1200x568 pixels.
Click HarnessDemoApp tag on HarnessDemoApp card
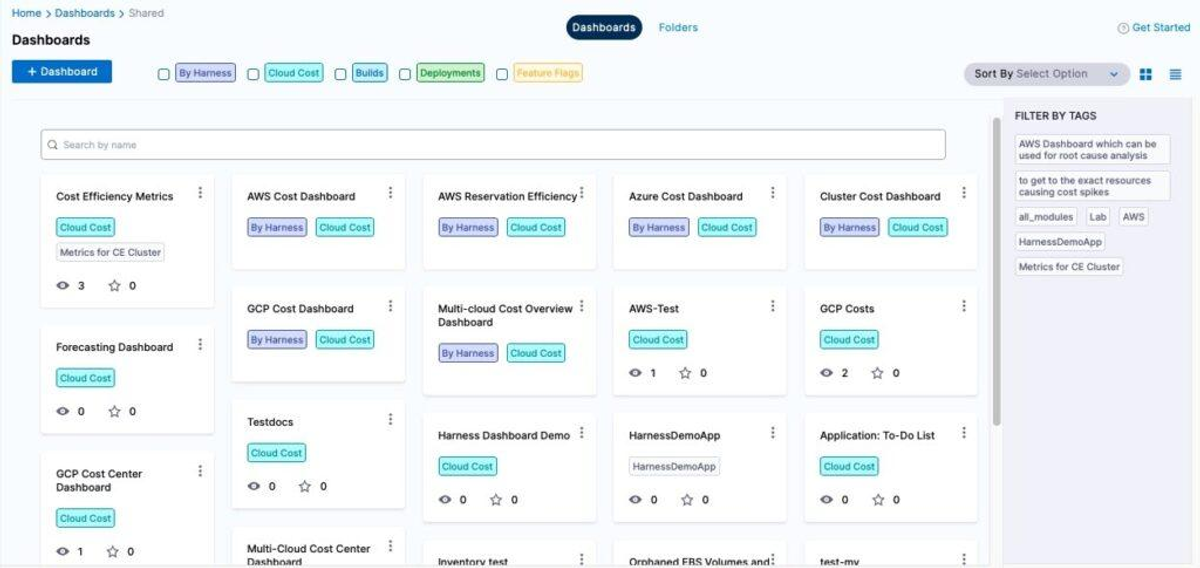[674, 467]
